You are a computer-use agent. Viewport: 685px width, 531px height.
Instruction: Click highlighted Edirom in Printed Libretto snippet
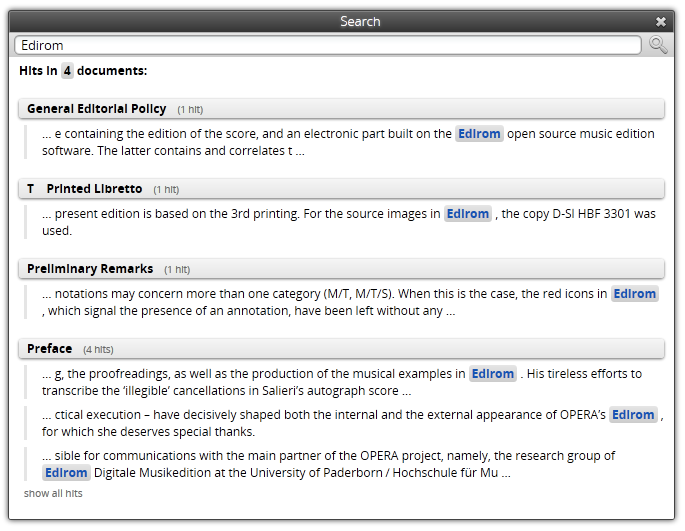point(468,214)
